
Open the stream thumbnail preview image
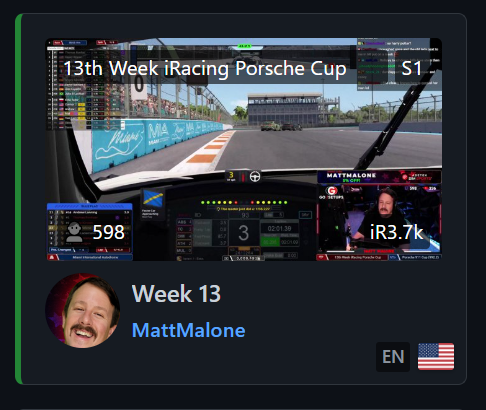[x=244, y=149]
